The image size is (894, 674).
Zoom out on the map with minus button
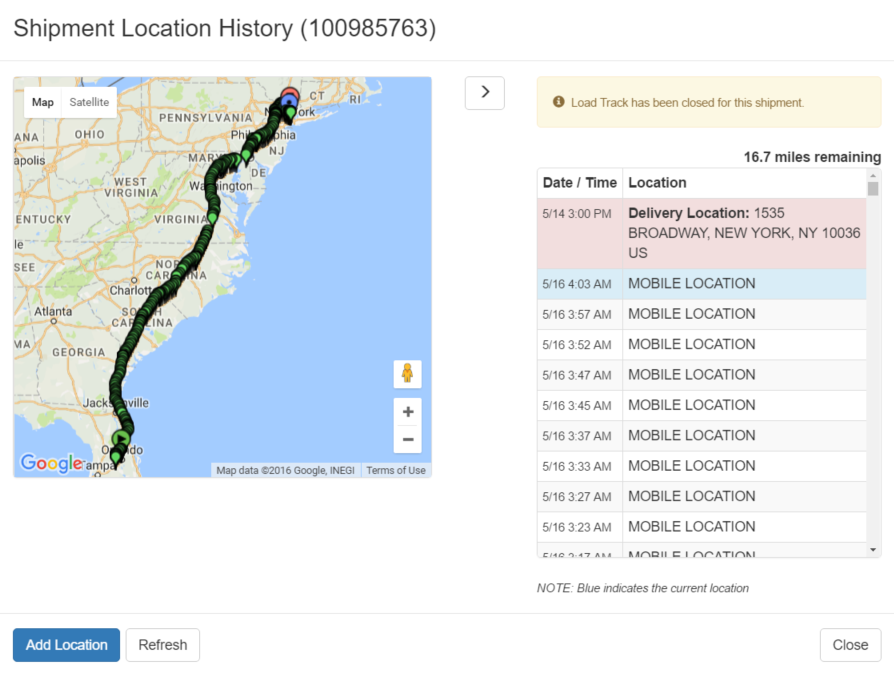pyautogui.click(x=408, y=439)
